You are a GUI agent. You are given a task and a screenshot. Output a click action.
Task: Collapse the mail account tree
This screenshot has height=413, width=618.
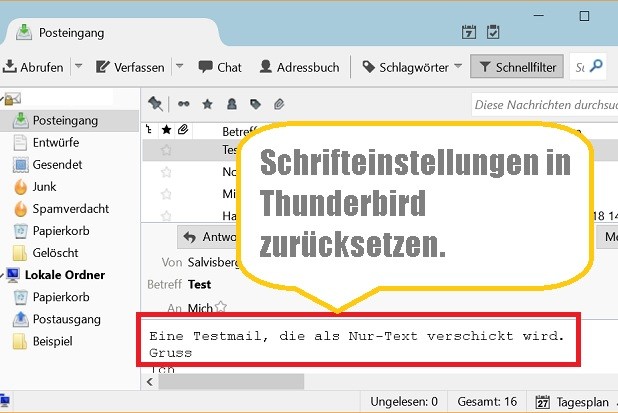tap(2, 99)
